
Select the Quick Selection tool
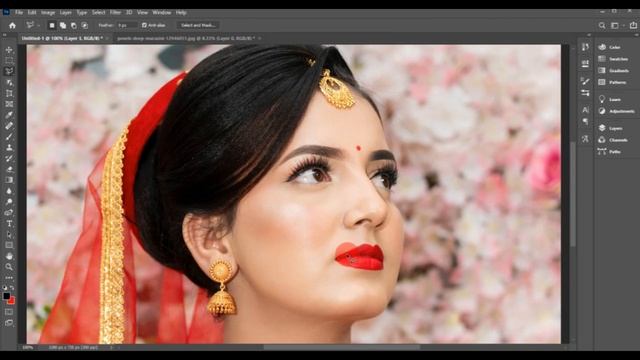(x=9, y=82)
